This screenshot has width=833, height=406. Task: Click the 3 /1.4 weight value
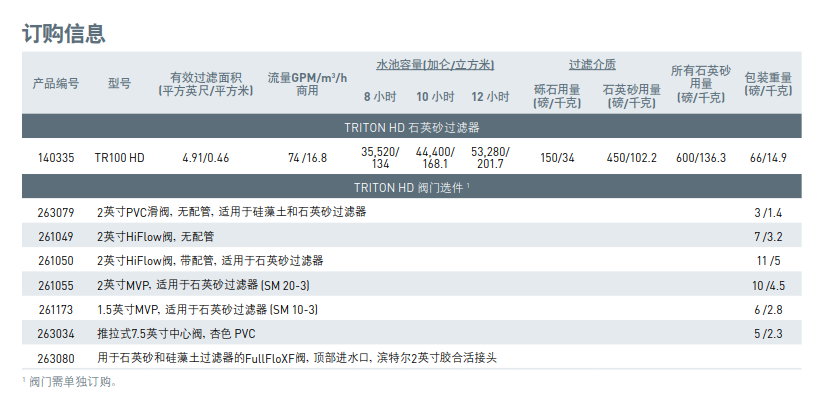[768, 213]
